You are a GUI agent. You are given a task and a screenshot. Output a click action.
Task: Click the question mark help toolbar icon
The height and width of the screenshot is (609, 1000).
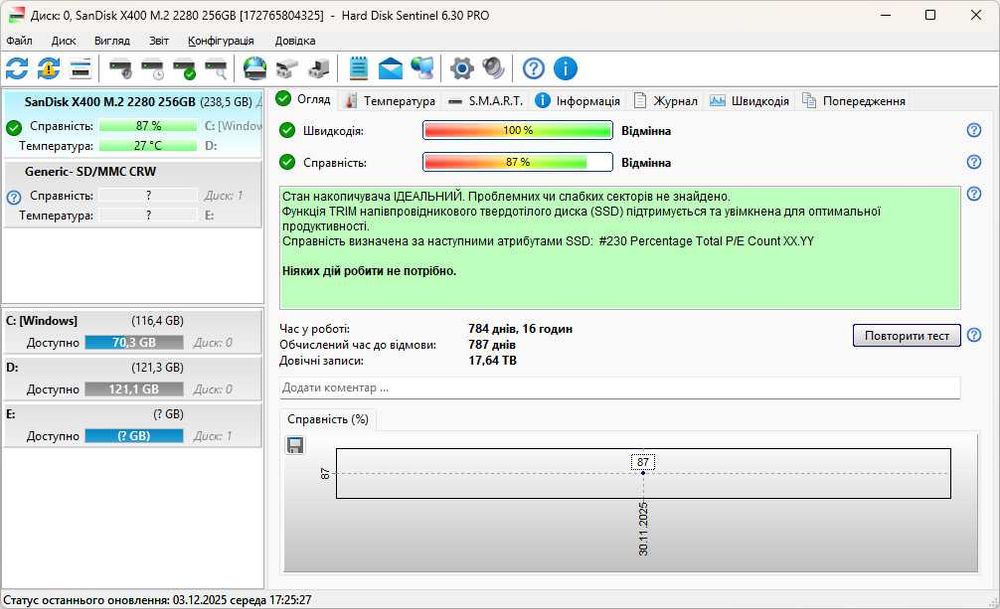coord(534,68)
